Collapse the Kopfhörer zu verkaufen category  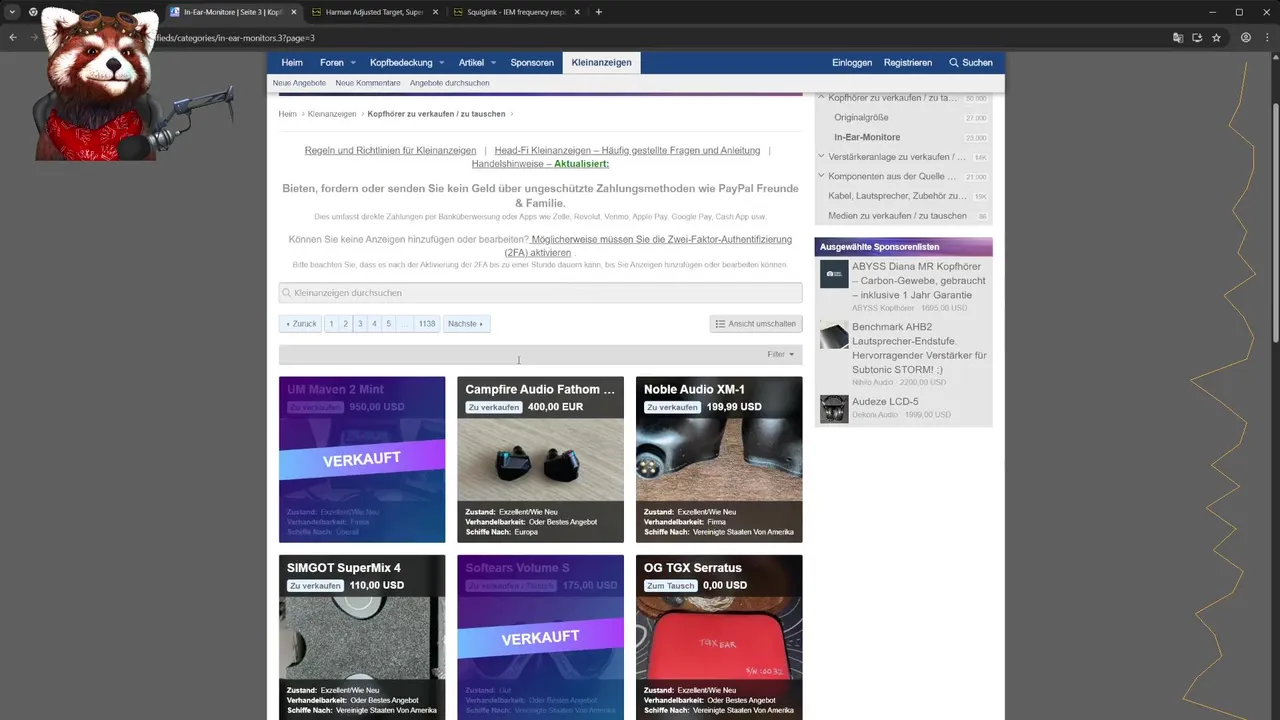(x=821, y=98)
